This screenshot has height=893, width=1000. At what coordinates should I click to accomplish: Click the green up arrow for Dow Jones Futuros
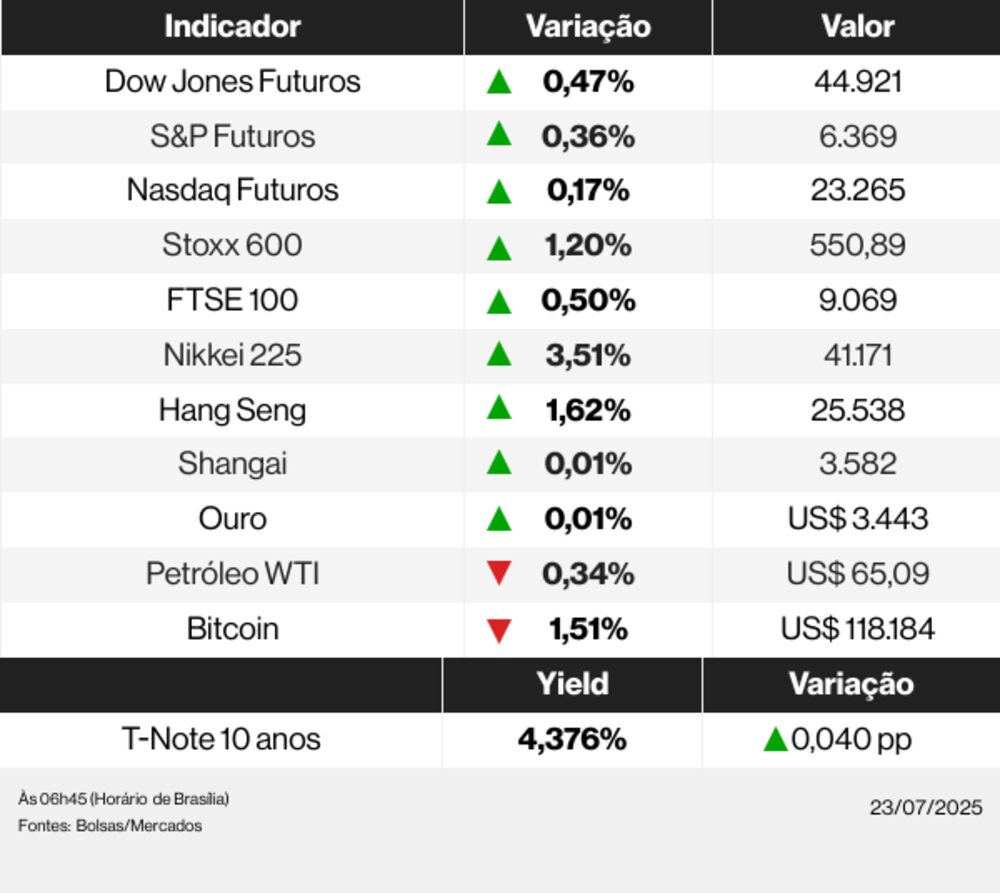click(499, 82)
